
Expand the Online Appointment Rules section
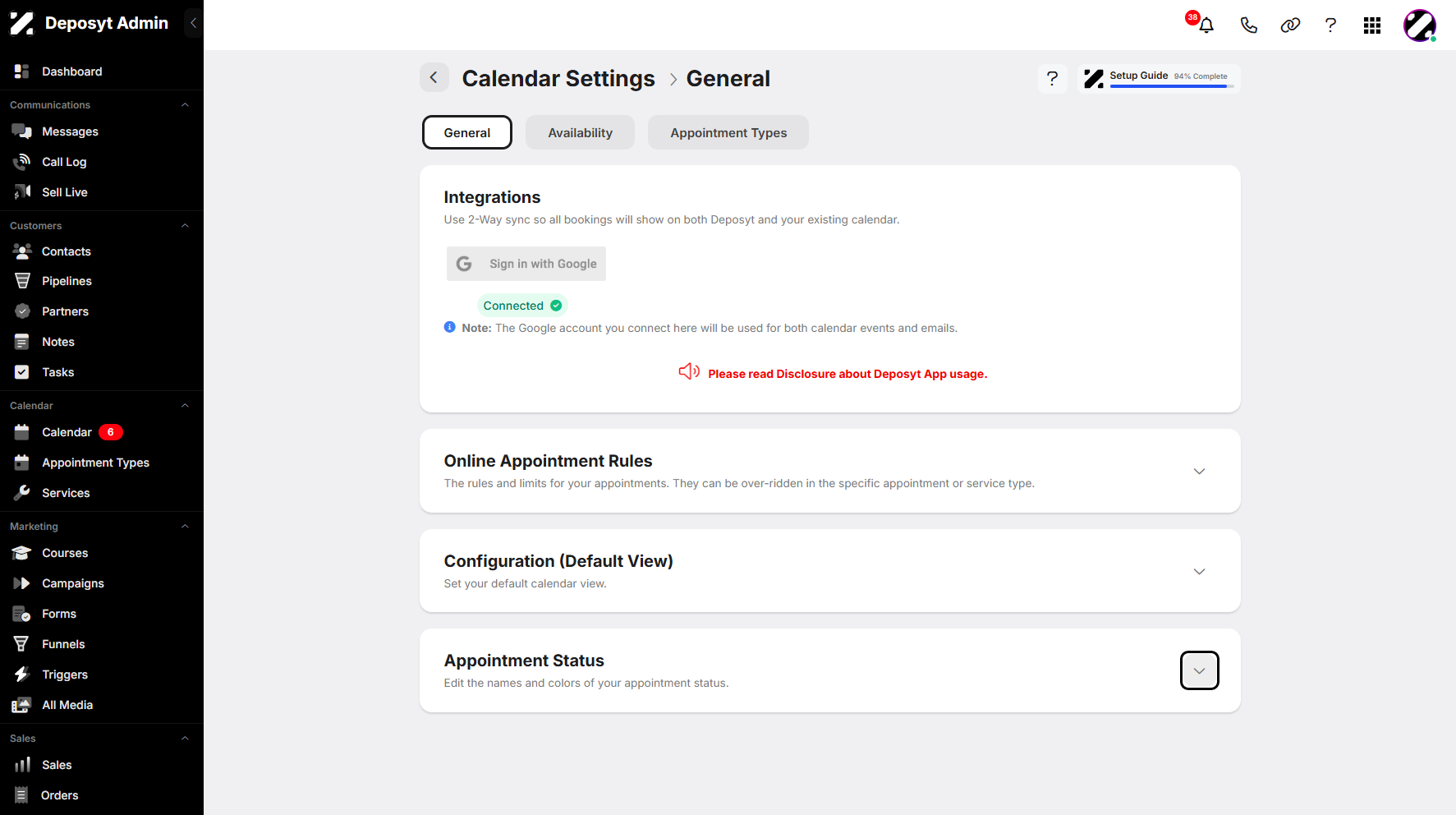[1199, 472]
